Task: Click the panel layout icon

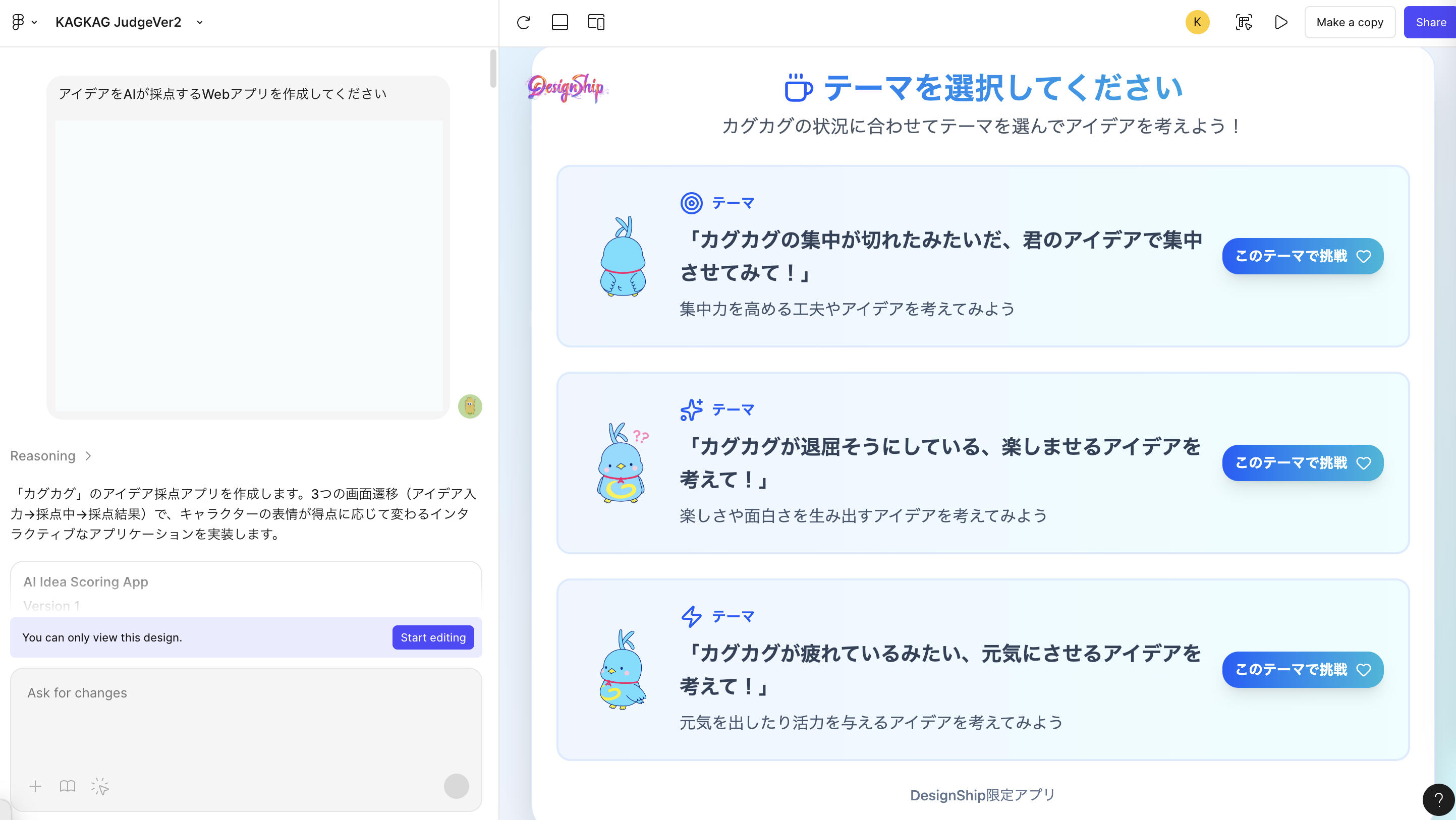Action: click(559, 23)
